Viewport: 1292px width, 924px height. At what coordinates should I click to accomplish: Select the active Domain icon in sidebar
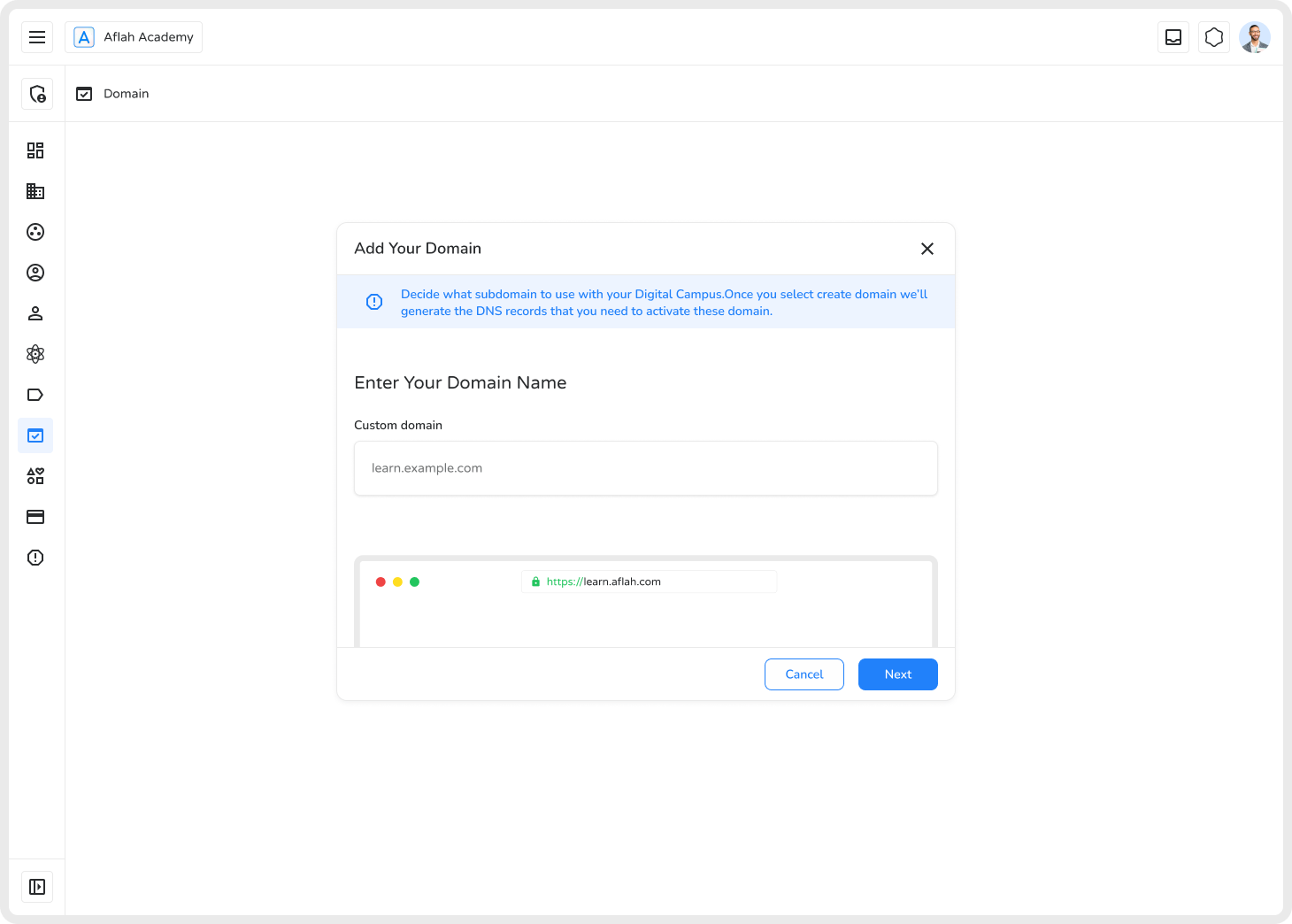pos(35,435)
